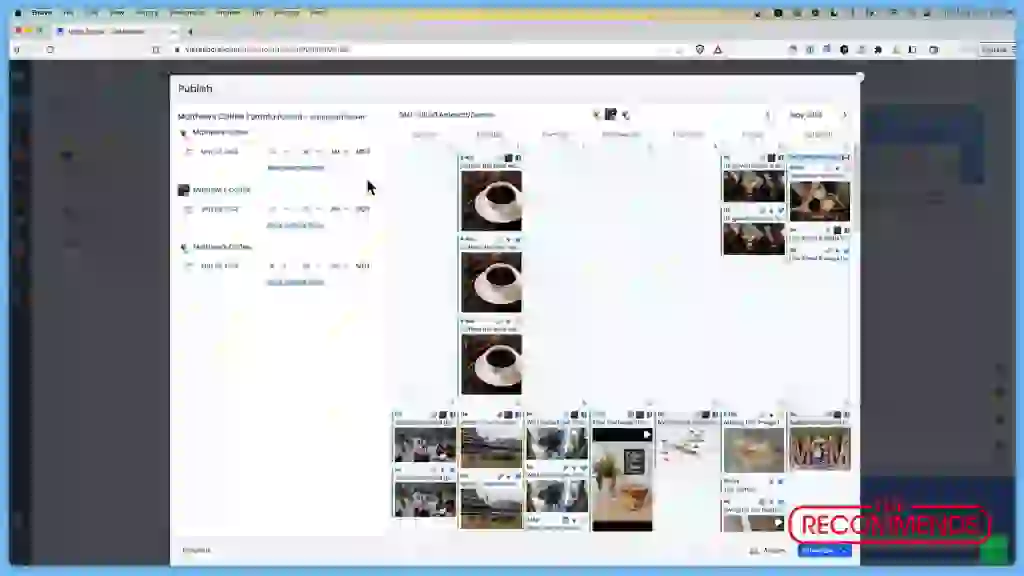Open the AM/PM dropdown in the second schedule row
1024x576 pixels.
pos(338,210)
